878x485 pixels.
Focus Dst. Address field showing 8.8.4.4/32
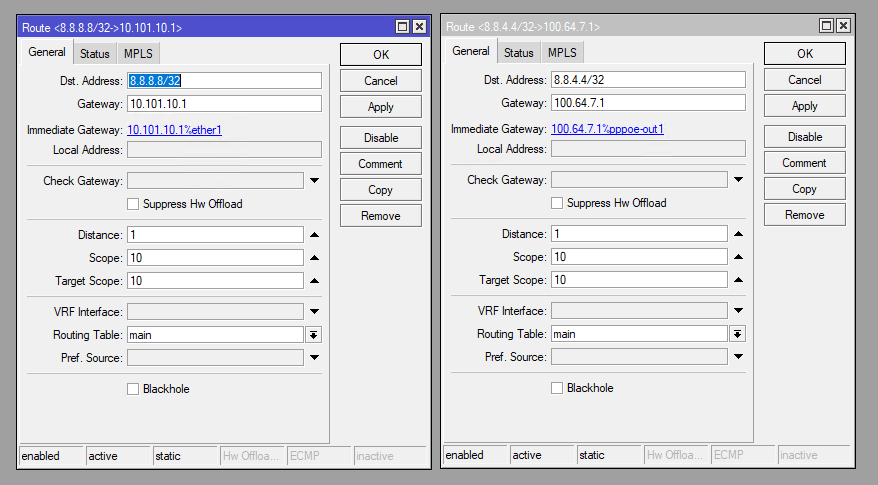pyautogui.click(x=648, y=80)
